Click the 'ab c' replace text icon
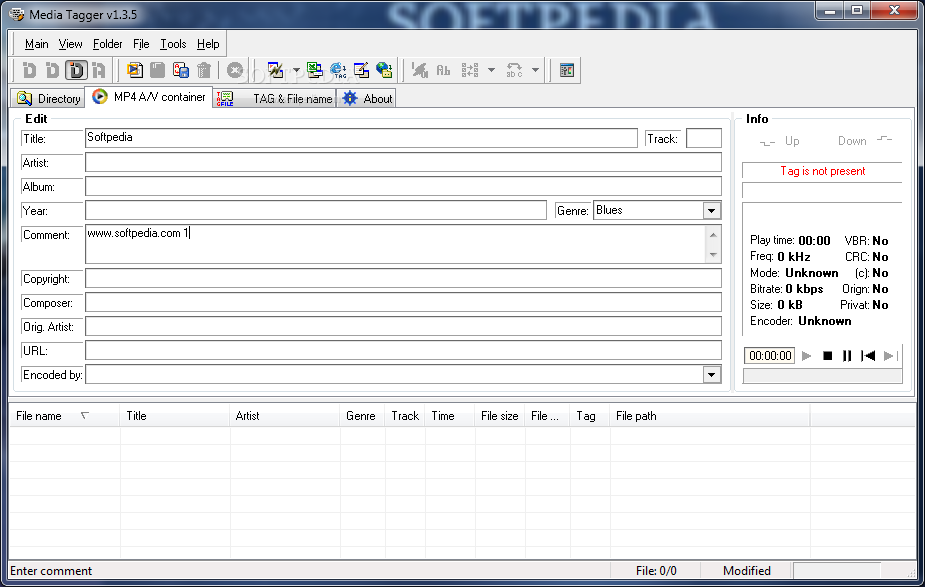Viewport: 925px width, 587px height. pyautogui.click(x=514, y=70)
